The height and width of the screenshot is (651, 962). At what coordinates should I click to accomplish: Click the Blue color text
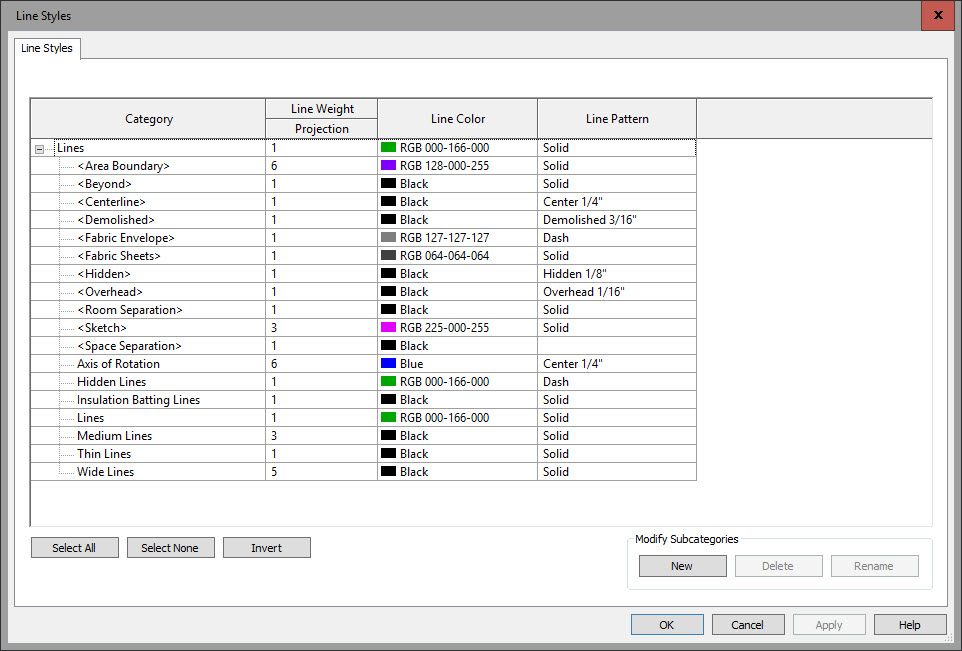412,364
